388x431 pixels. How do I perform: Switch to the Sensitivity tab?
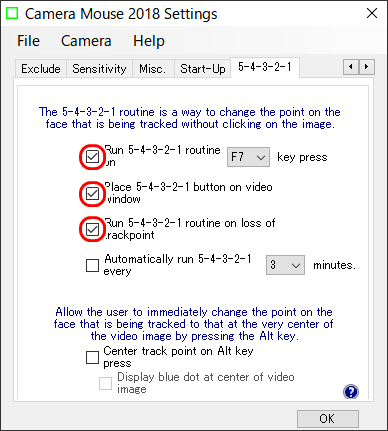(99, 69)
